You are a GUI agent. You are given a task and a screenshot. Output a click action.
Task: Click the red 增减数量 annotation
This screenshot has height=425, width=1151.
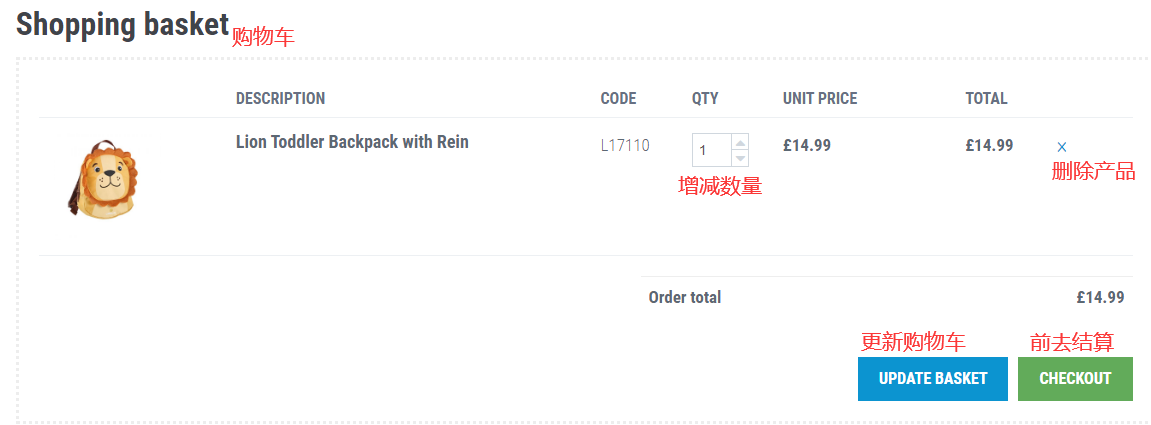point(720,186)
